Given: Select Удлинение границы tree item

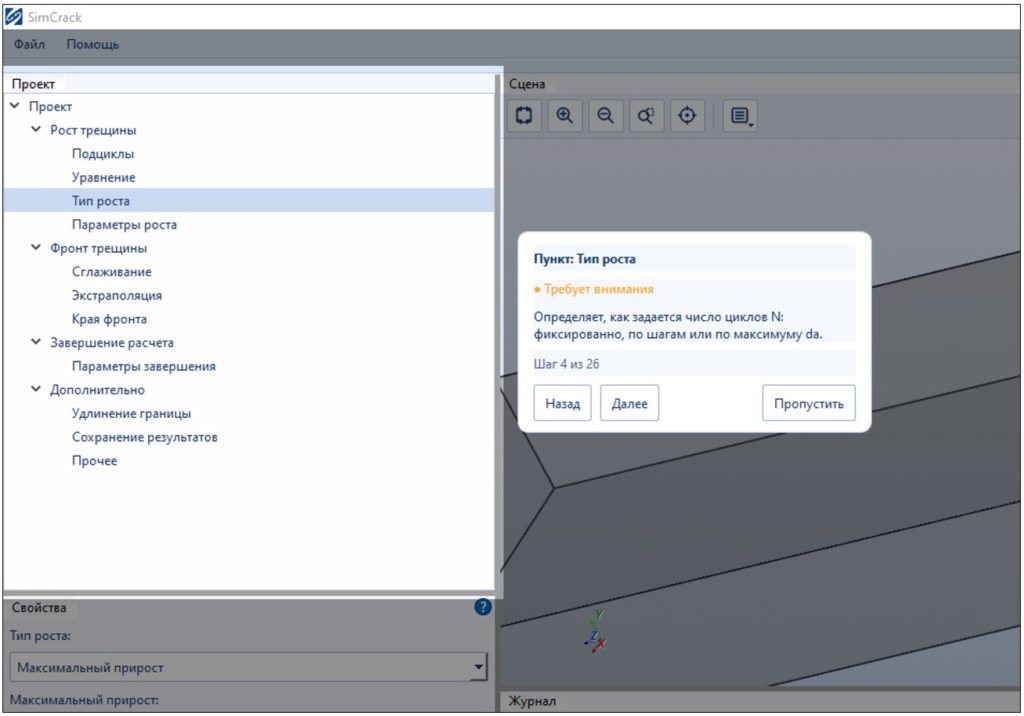Looking at the screenshot, I should tap(131, 414).
